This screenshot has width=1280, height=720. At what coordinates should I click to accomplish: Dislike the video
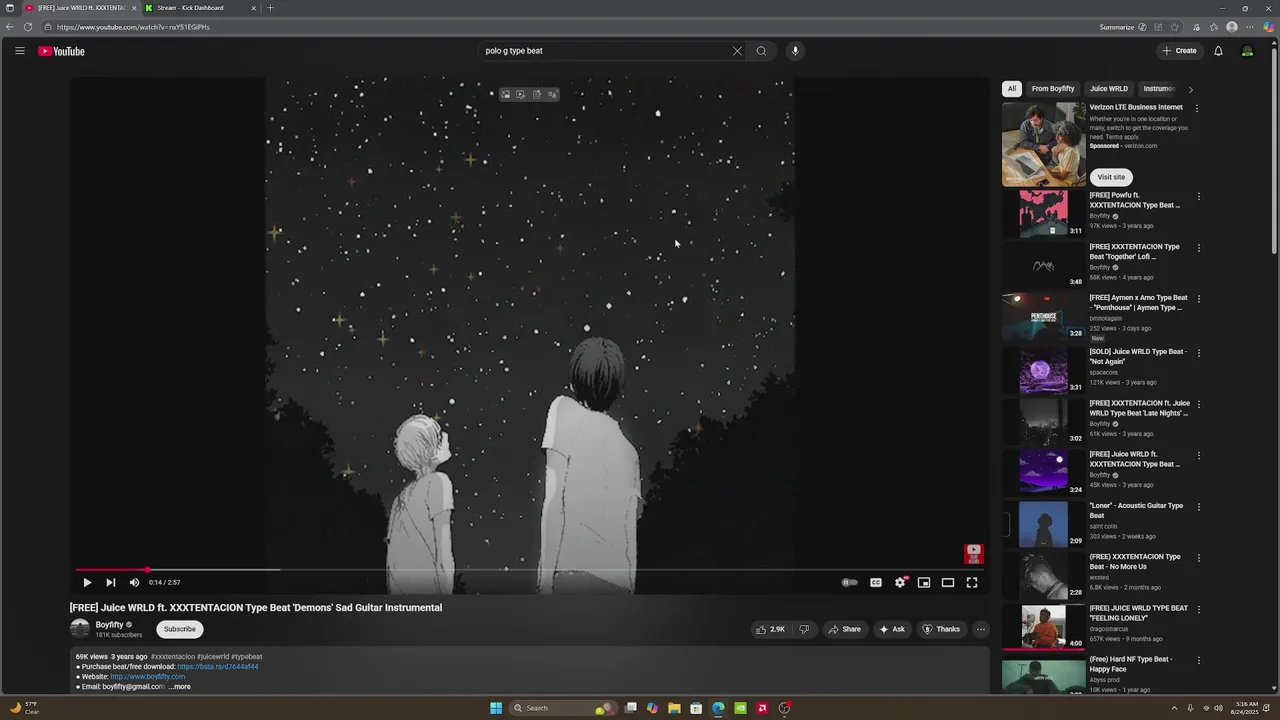[x=804, y=629]
